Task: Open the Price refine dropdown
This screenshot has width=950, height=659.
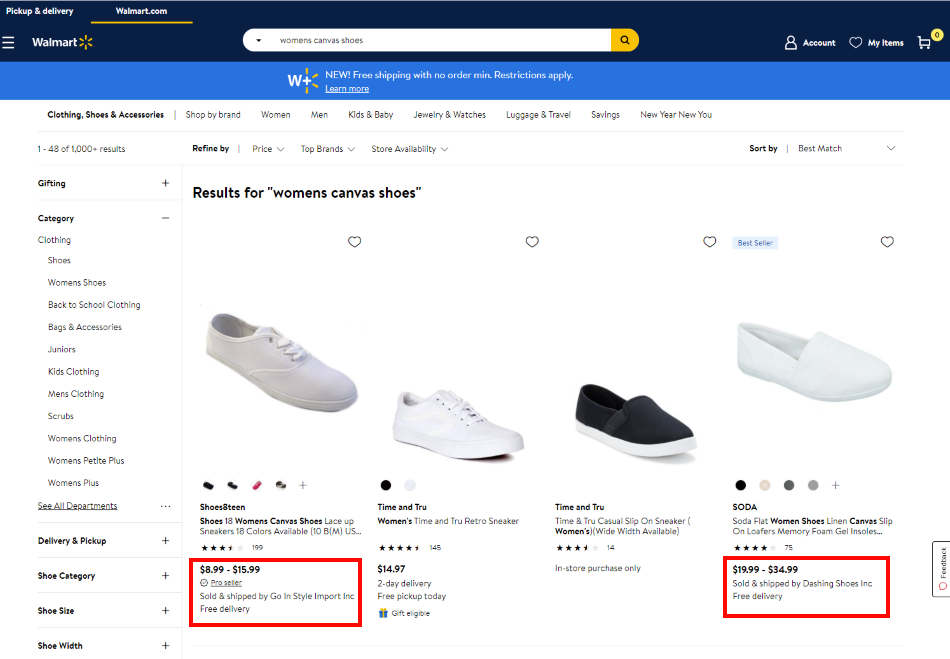Action: pyautogui.click(x=268, y=149)
